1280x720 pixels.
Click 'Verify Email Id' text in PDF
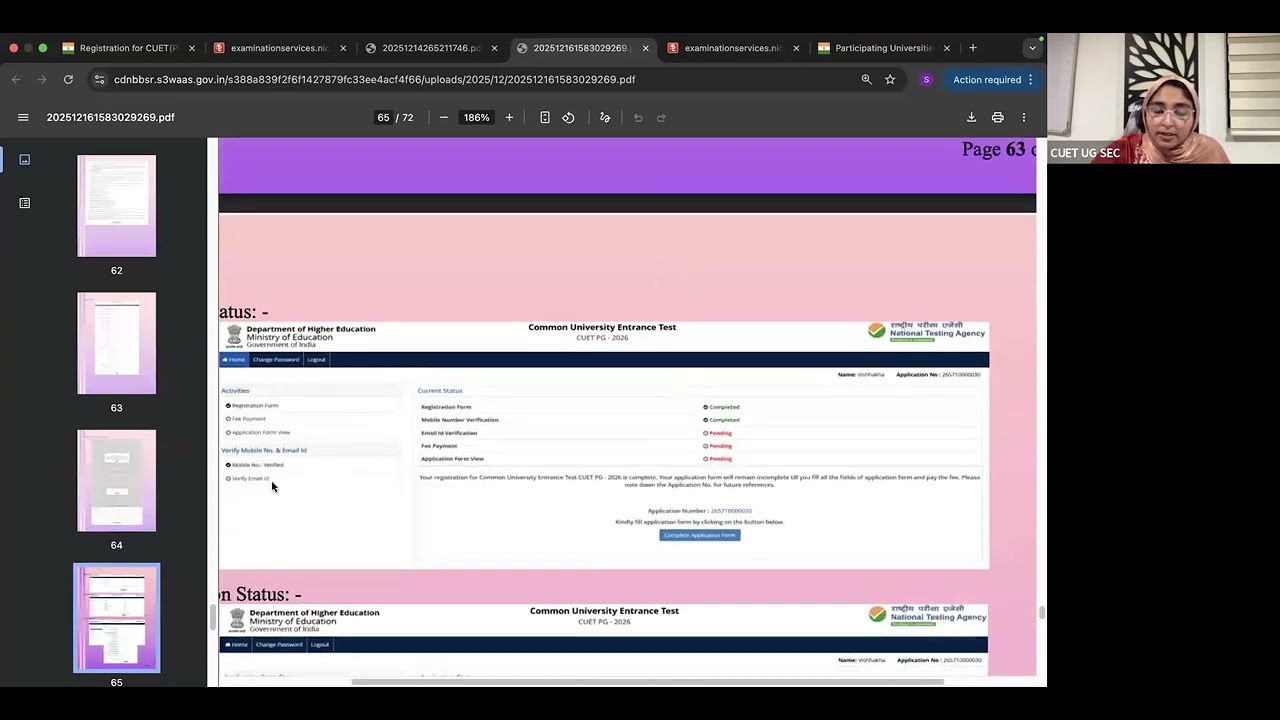coord(250,478)
